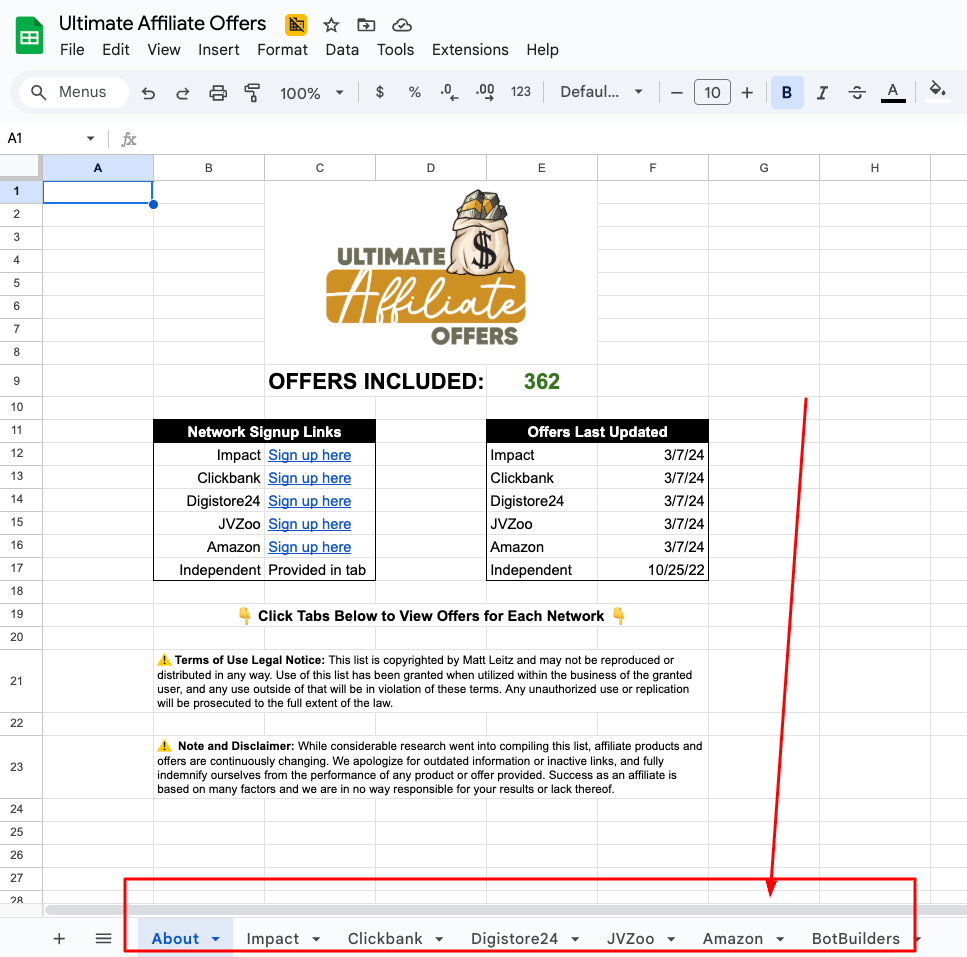Increase font size with plus button

[747, 93]
